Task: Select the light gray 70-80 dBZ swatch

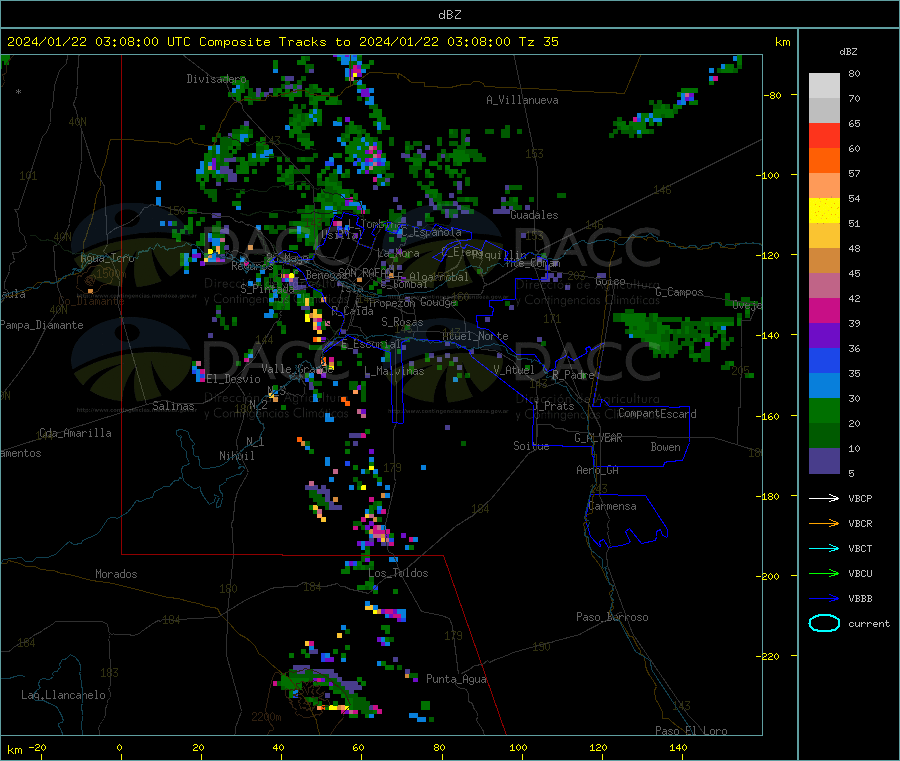Action: tap(824, 86)
